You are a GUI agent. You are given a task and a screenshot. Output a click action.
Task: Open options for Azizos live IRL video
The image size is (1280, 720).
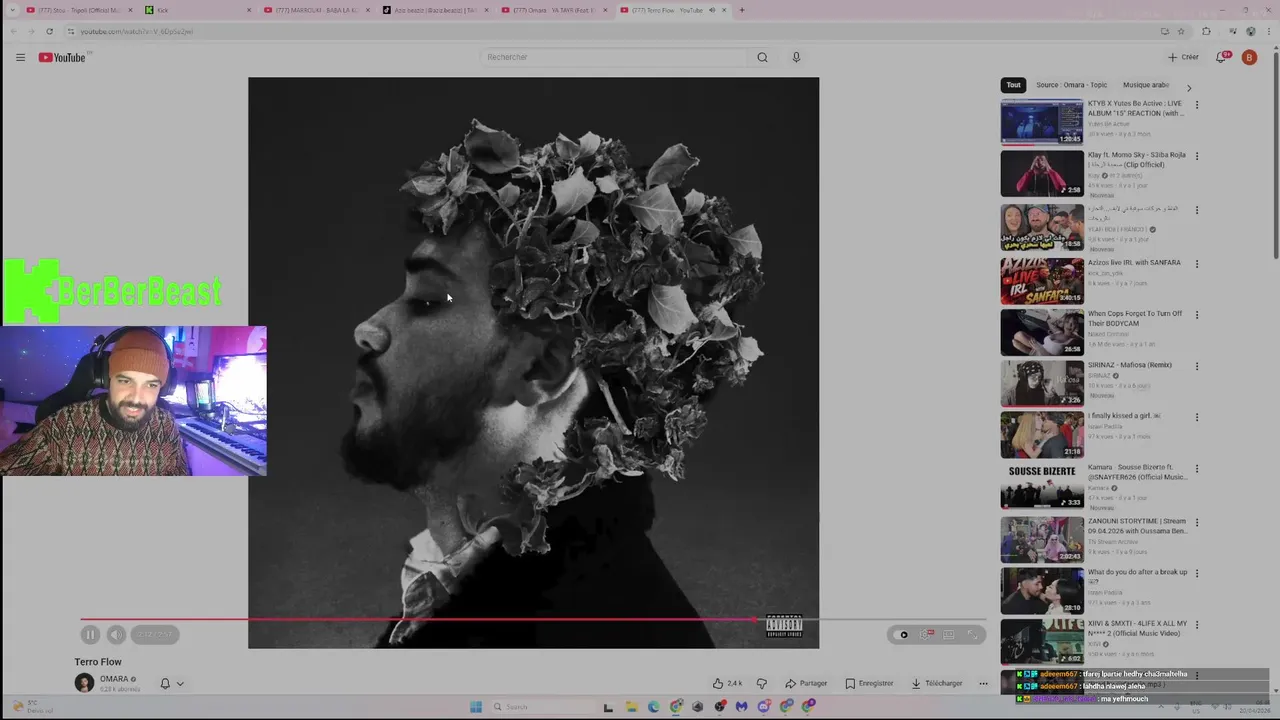coord(1197,264)
